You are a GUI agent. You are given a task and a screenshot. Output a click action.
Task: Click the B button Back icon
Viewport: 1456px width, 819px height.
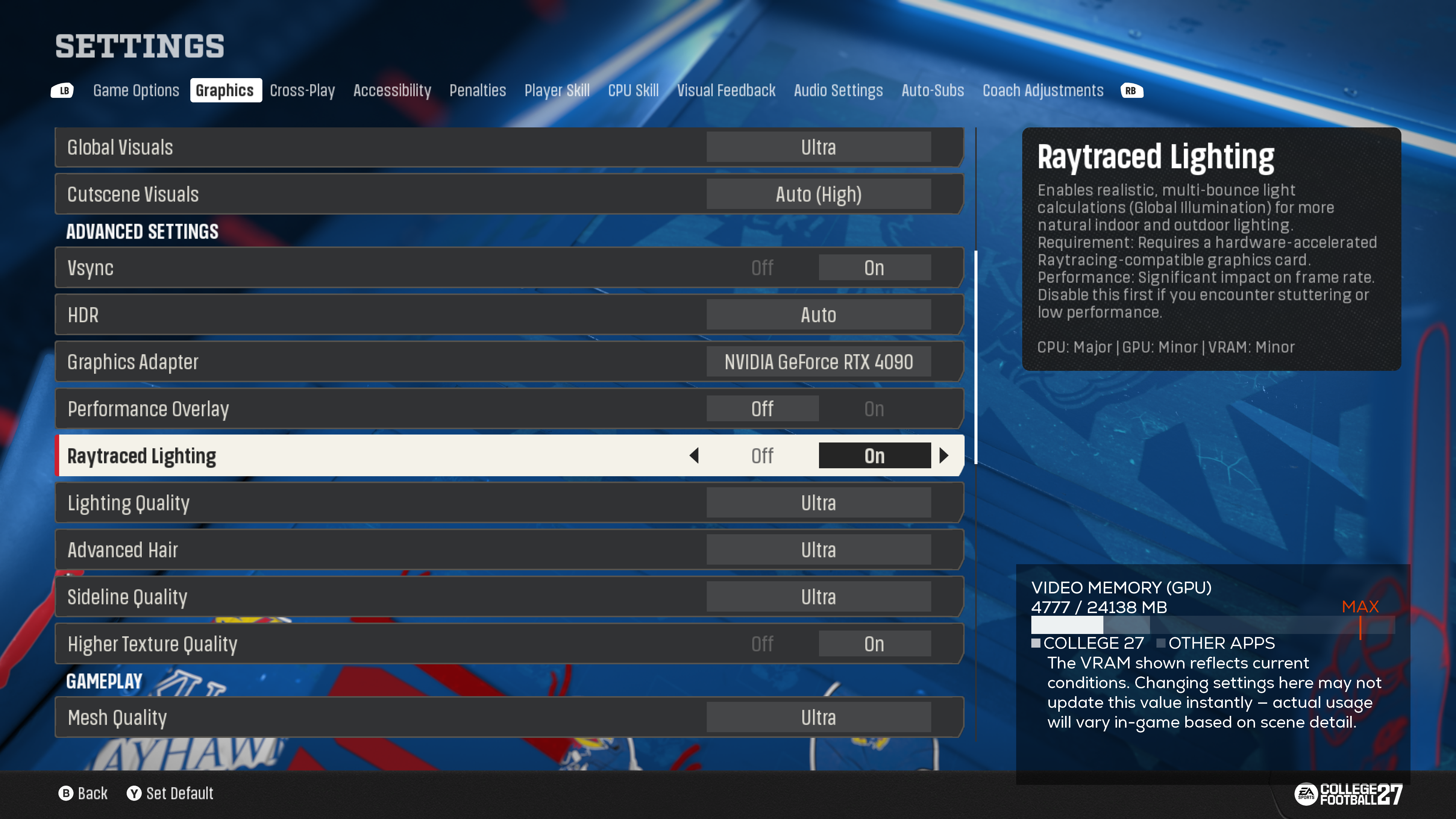coord(66,793)
